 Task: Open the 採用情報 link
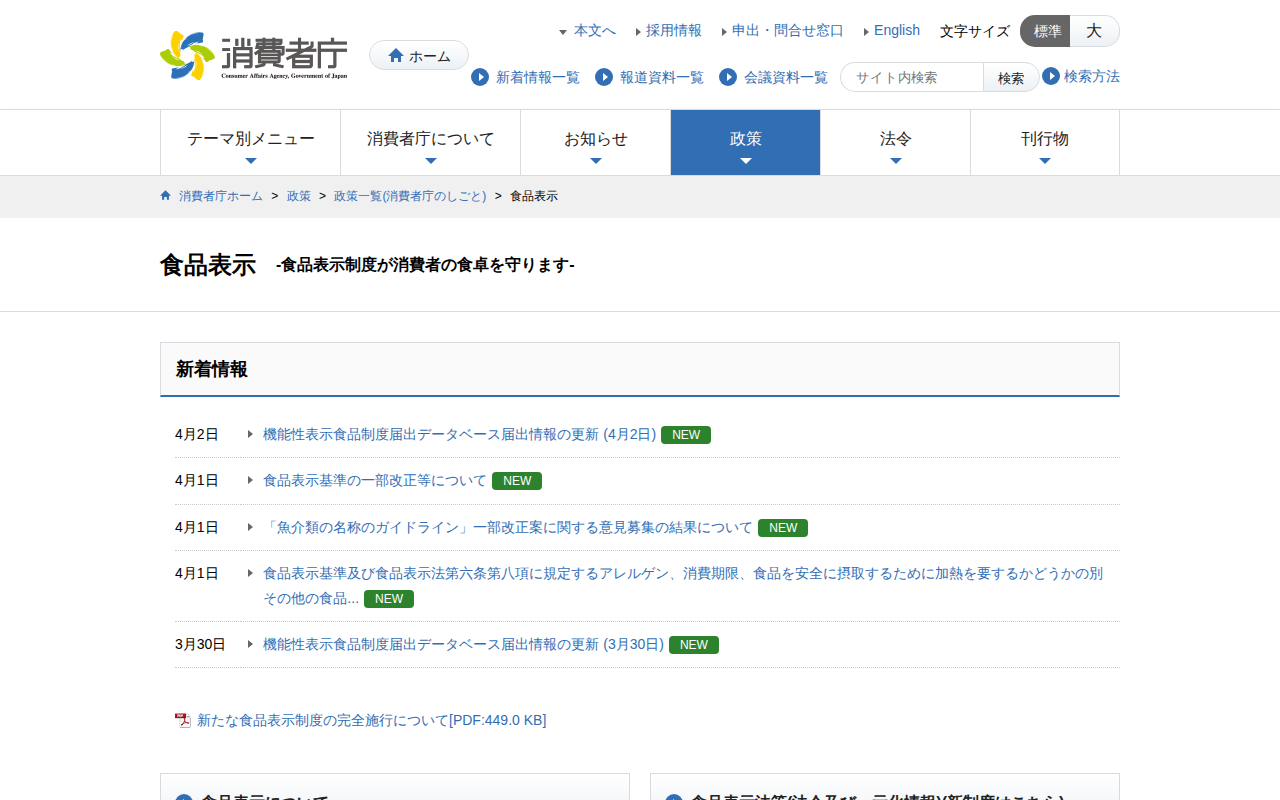(x=673, y=31)
